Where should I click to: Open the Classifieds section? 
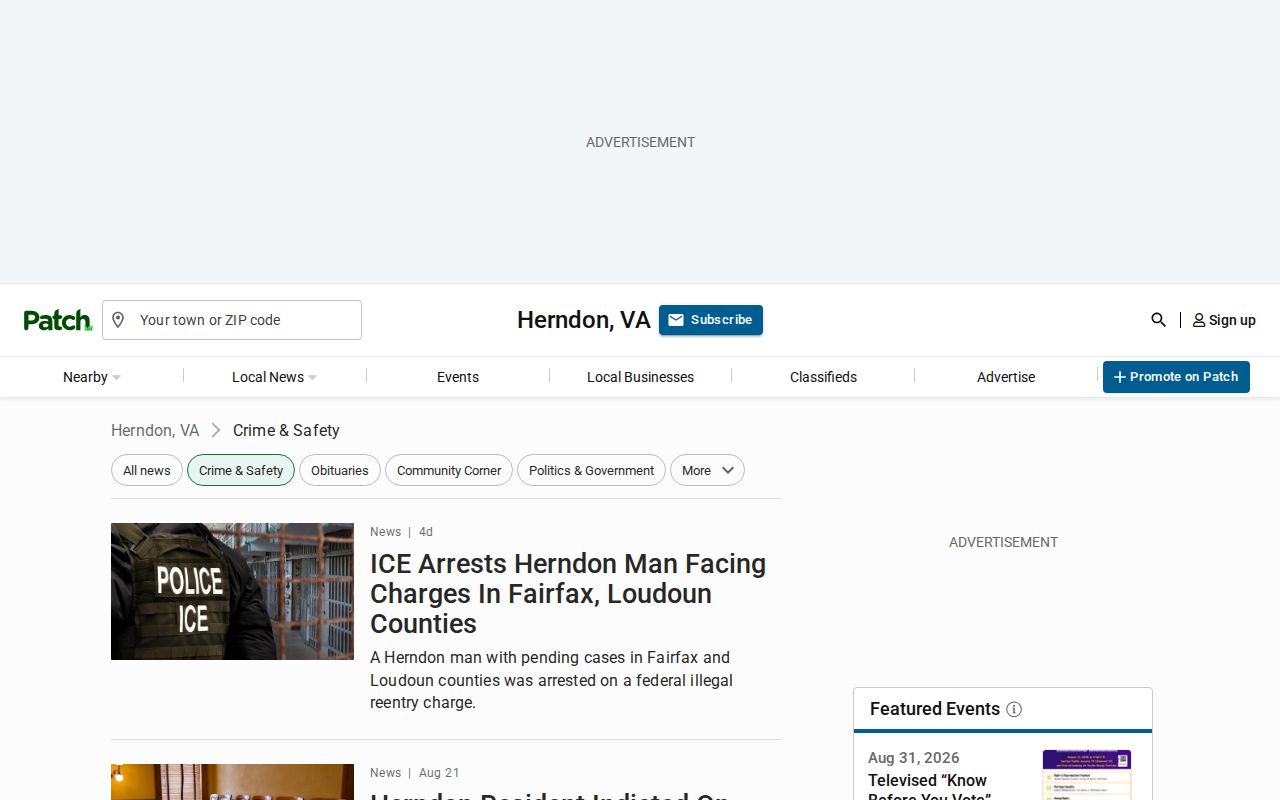click(x=823, y=377)
